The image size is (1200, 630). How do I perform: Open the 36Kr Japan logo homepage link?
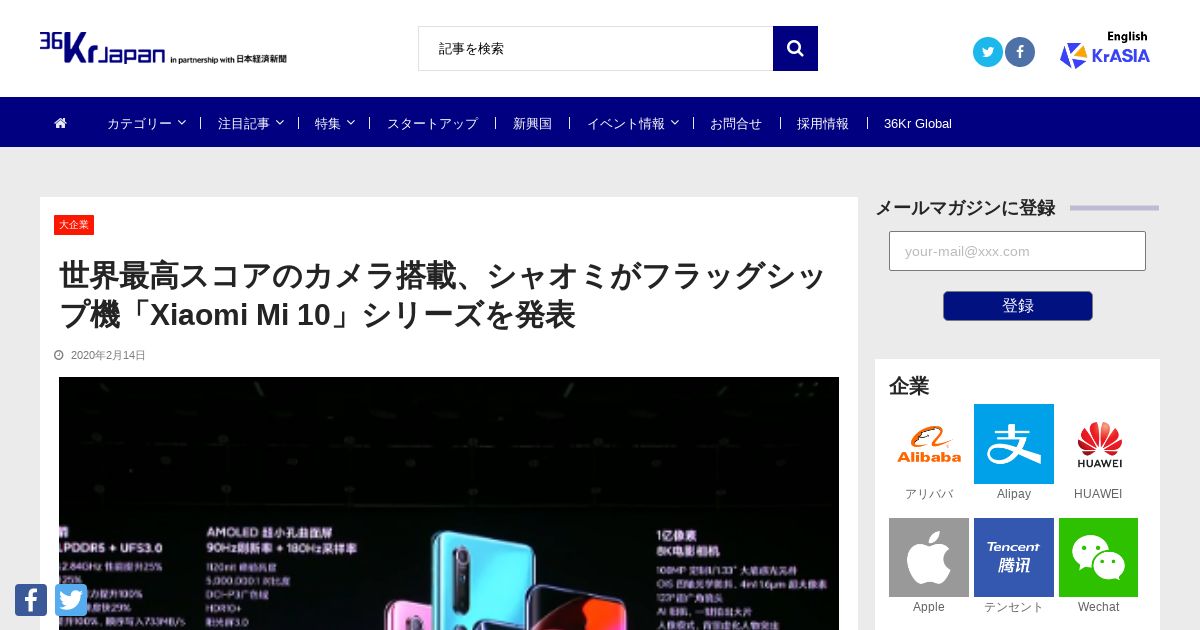tap(163, 48)
